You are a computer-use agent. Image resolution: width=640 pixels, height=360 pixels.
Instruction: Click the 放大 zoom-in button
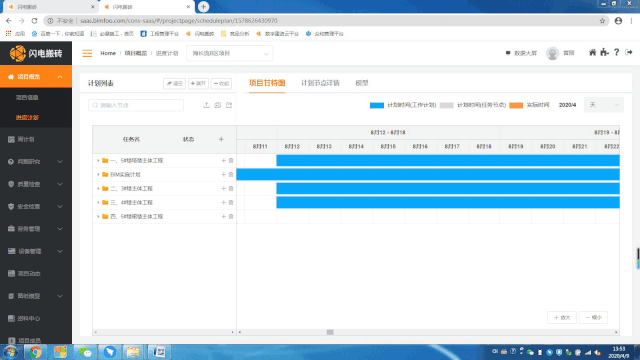562,318
